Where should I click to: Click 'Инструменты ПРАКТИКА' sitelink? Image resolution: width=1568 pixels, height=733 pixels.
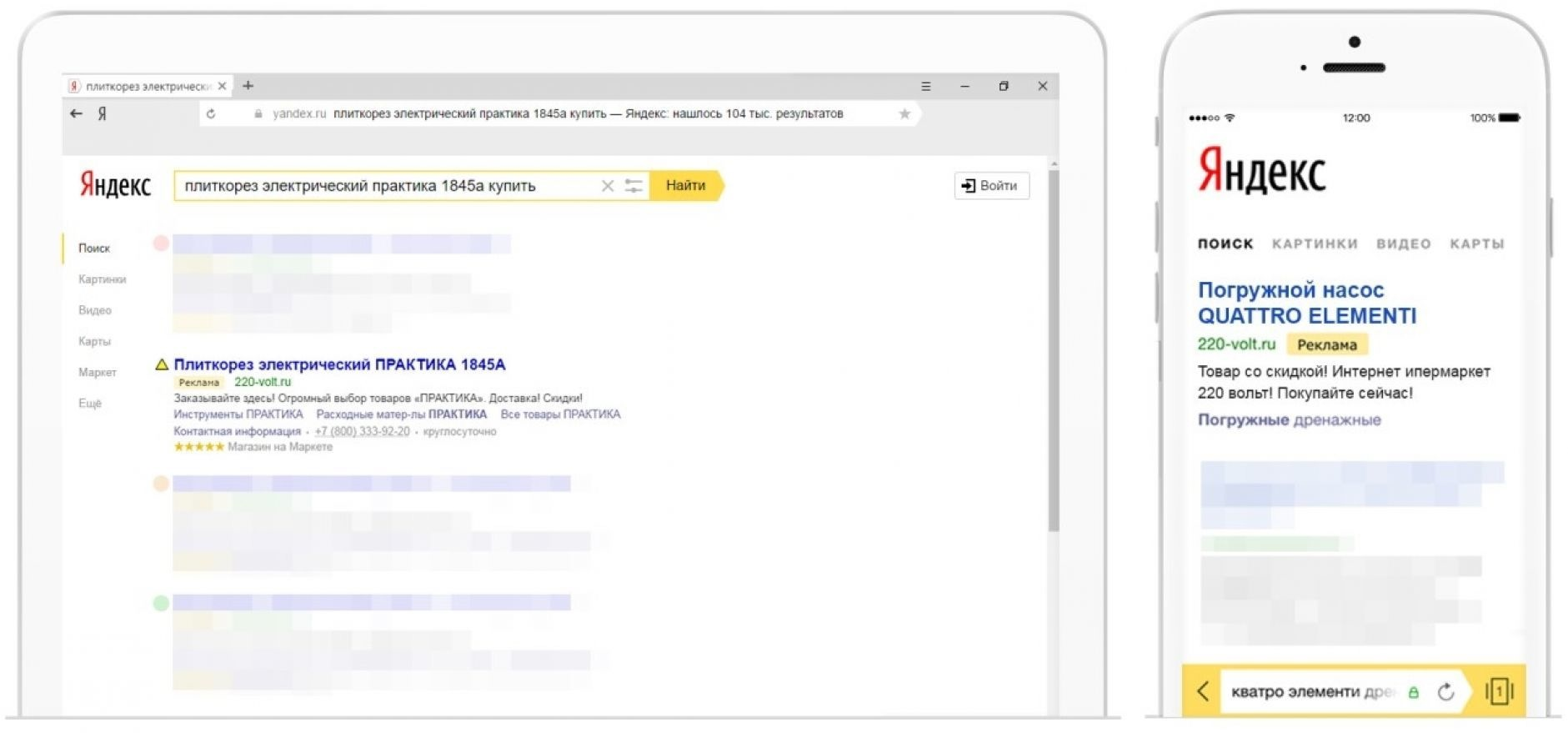click(x=238, y=414)
